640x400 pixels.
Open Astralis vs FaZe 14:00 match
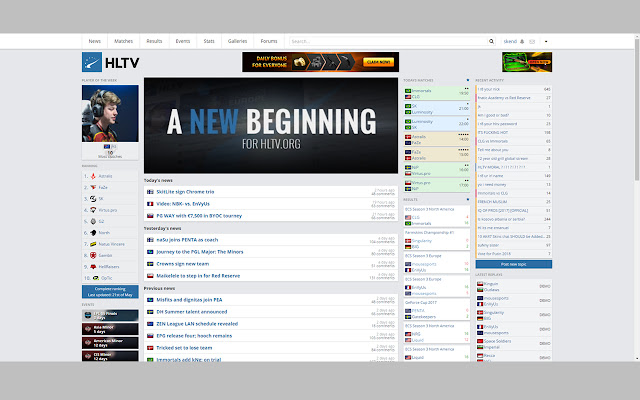click(436, 139)
